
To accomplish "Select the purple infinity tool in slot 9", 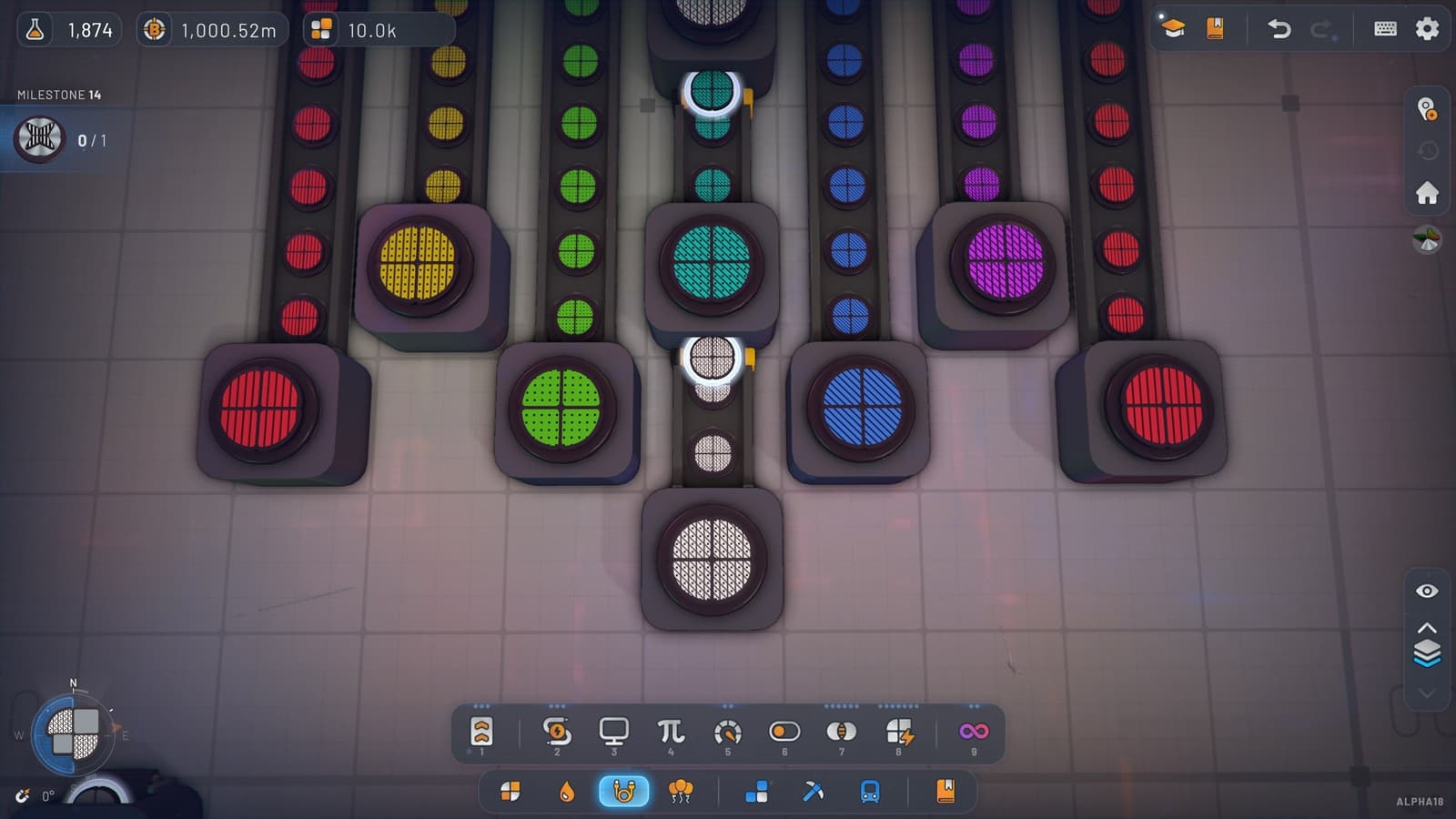I will click(973, 731).
